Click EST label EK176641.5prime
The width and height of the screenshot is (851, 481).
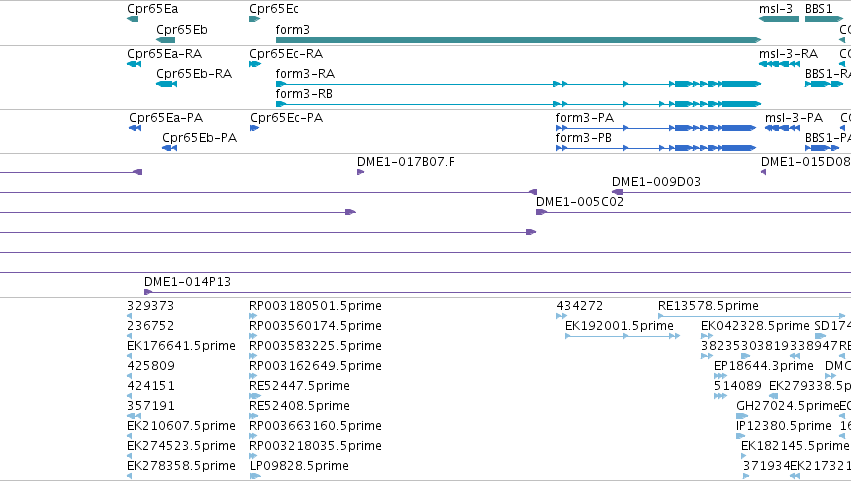pyautogui.click(x=181, y=346)
